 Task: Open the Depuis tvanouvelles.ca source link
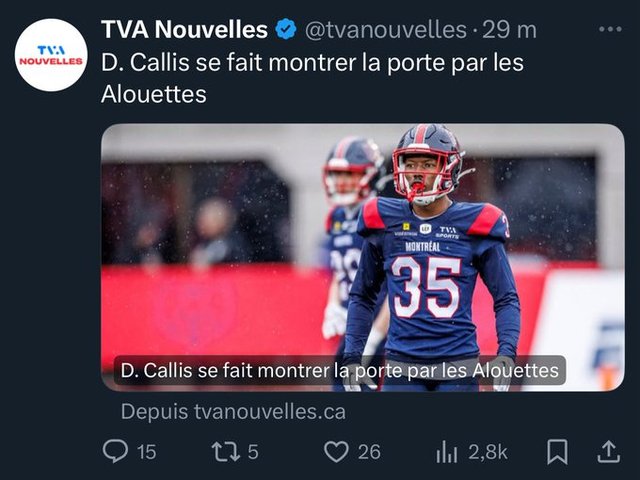point(233,411)
